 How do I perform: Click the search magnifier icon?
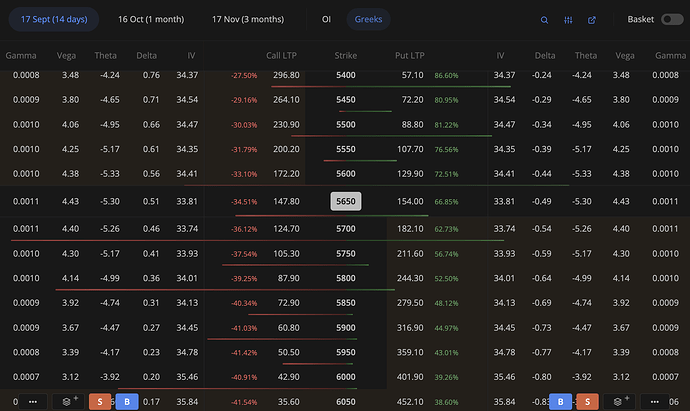tap(544, 19)
